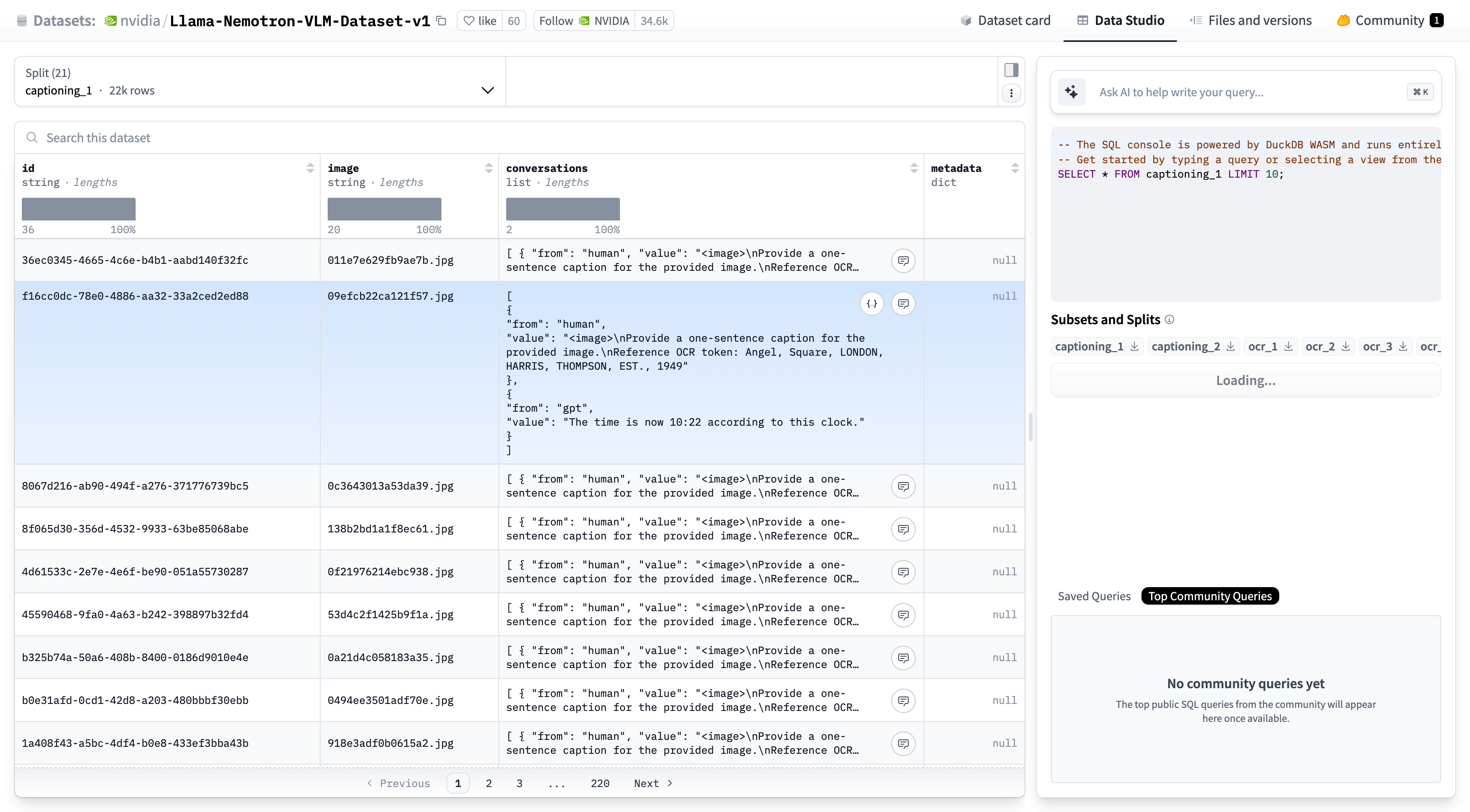Toggle the side panel layout icon

1011,70
